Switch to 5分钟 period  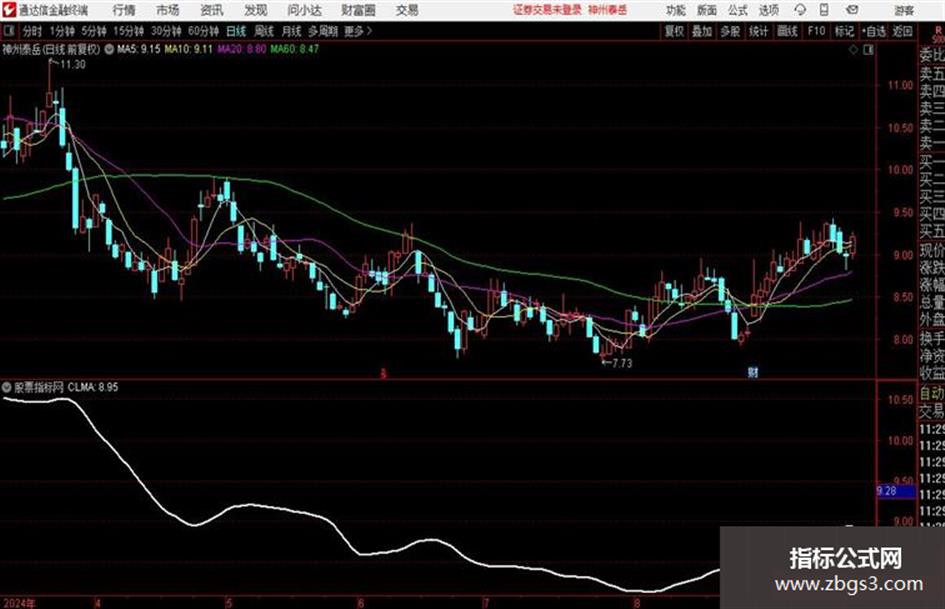click(x=94, y=31)
